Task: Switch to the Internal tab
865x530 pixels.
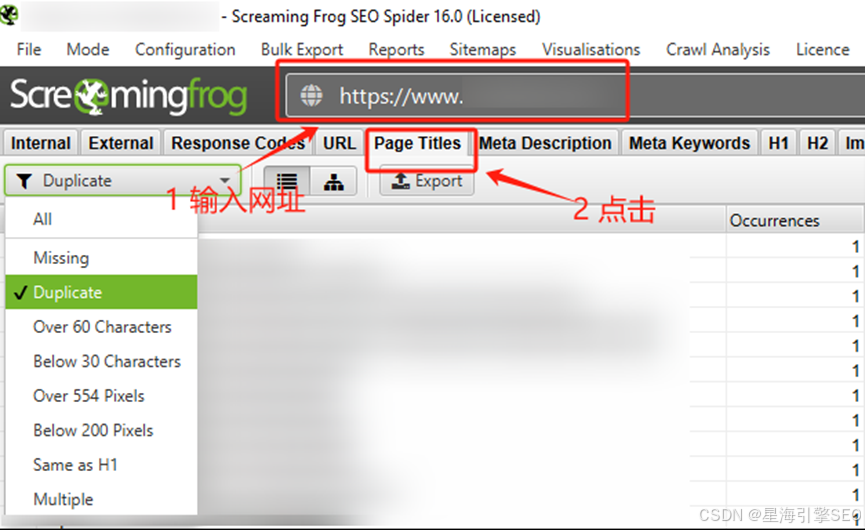Action: [x=40, y=143]
